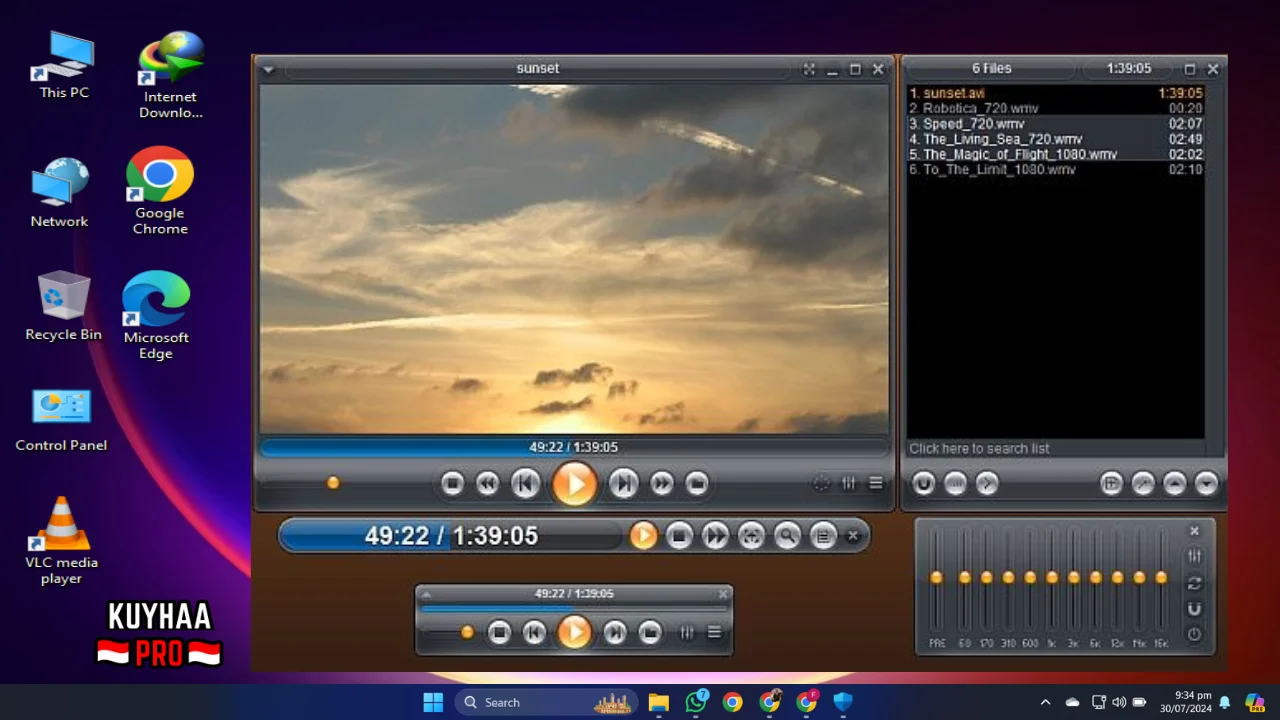Open Control Panel desktop icon
Screen dimensions: 1280x720
(61, 419)
